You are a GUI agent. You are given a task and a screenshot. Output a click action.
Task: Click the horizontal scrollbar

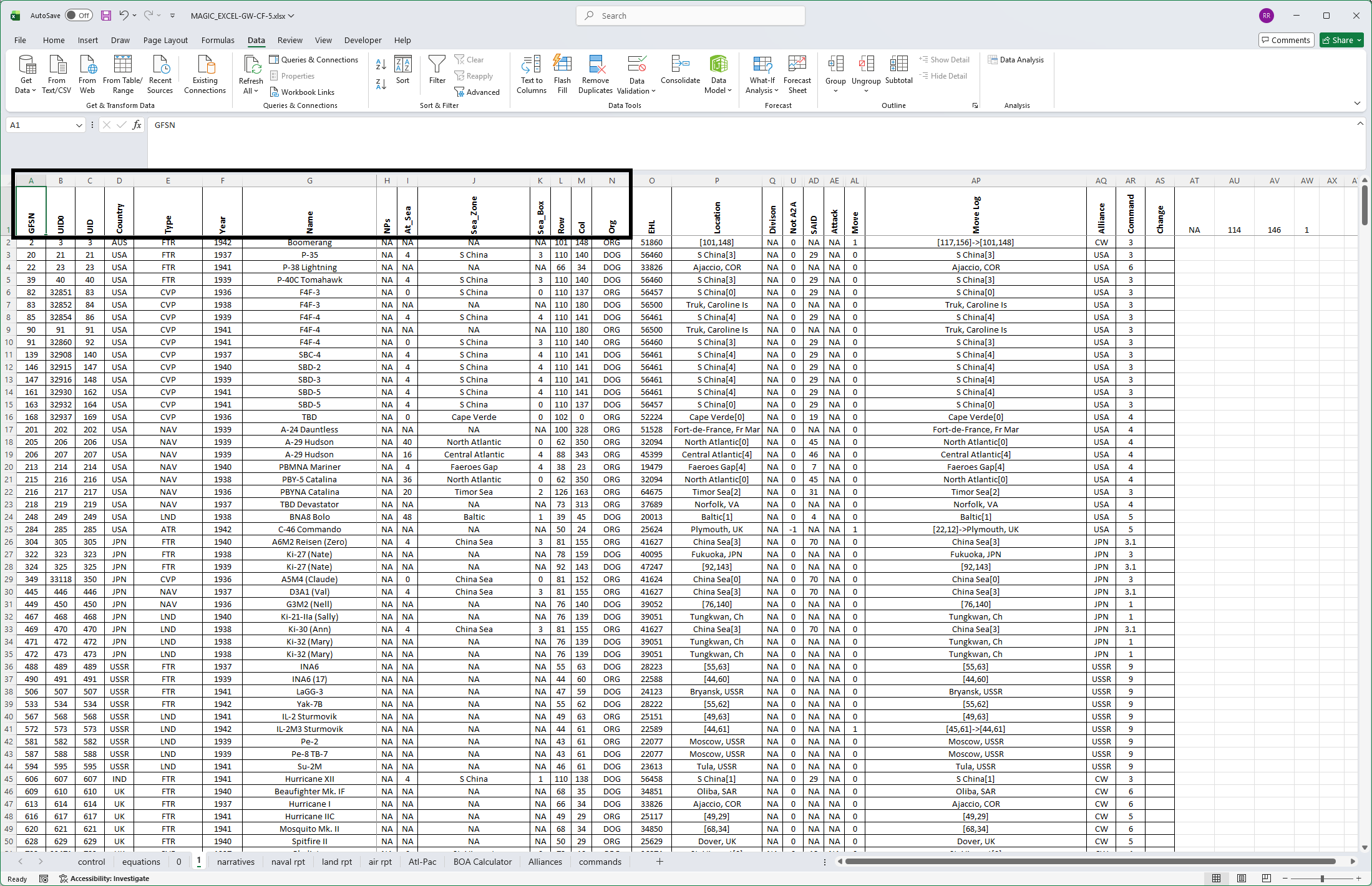(1090, 861)
